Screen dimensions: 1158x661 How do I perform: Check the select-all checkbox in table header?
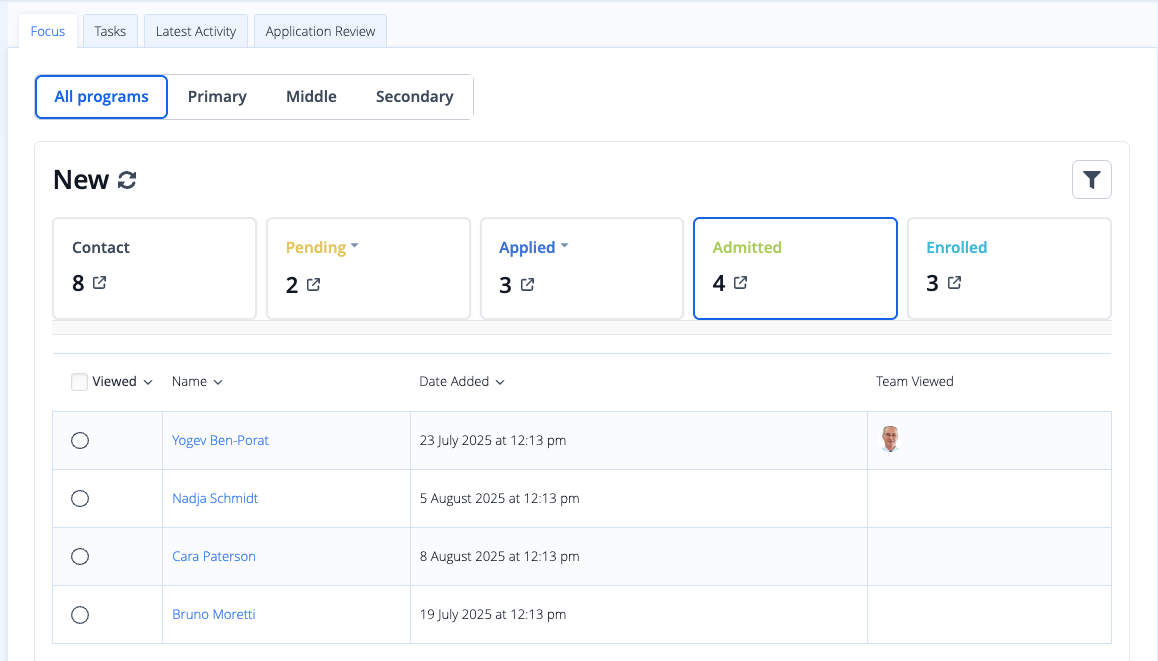point(78,381)
